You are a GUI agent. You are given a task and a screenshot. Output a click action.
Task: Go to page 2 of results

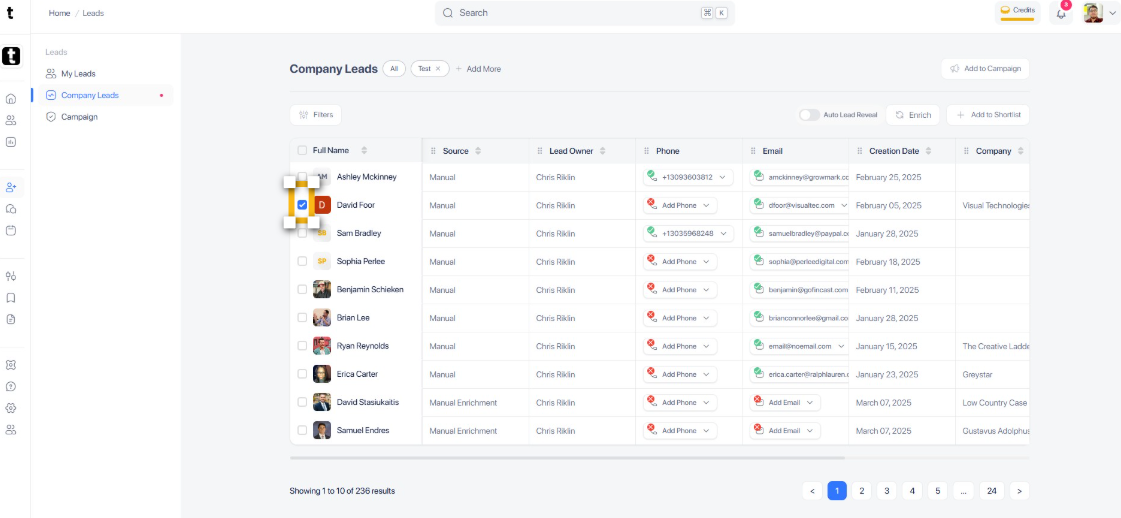(862, 491)
